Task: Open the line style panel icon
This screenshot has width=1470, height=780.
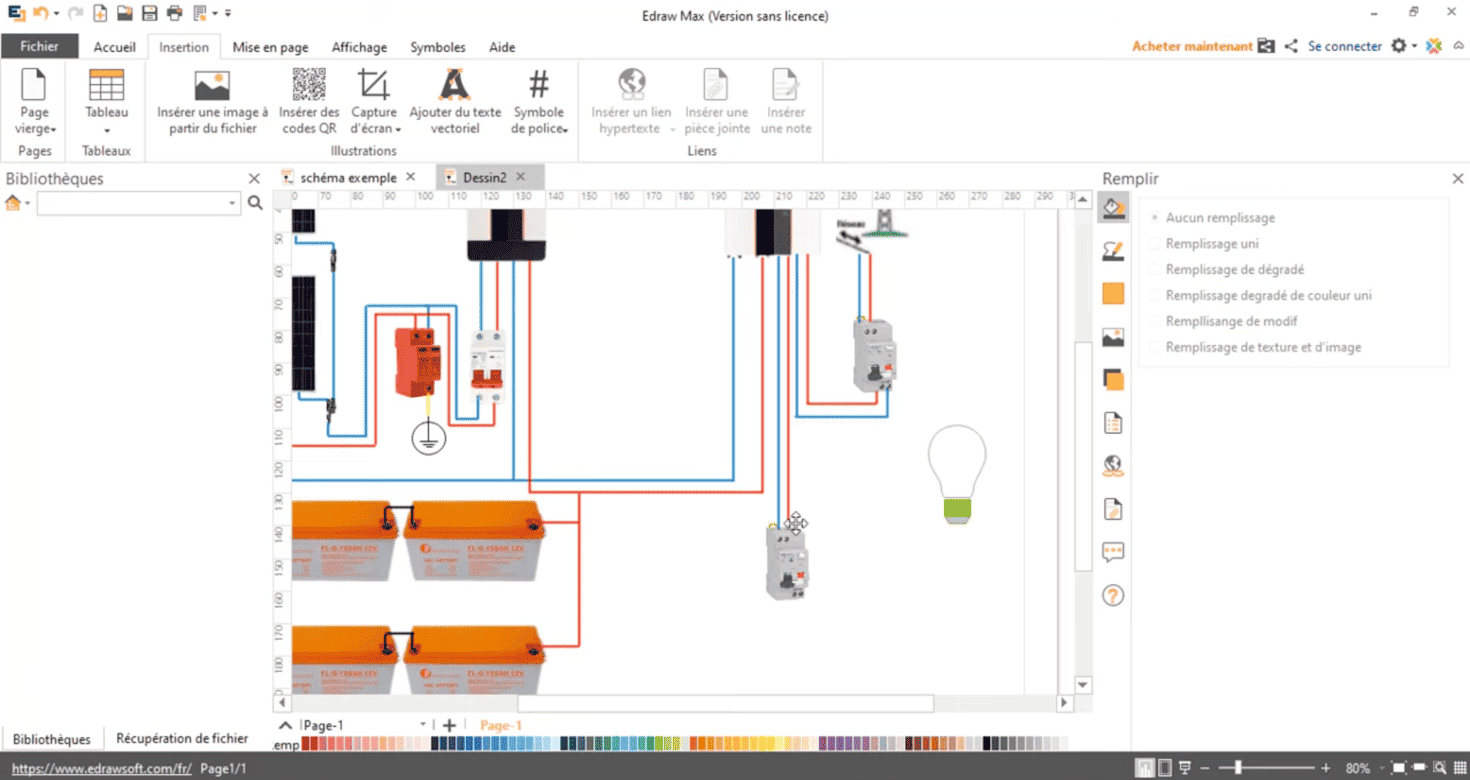Action: (1113, 251)
